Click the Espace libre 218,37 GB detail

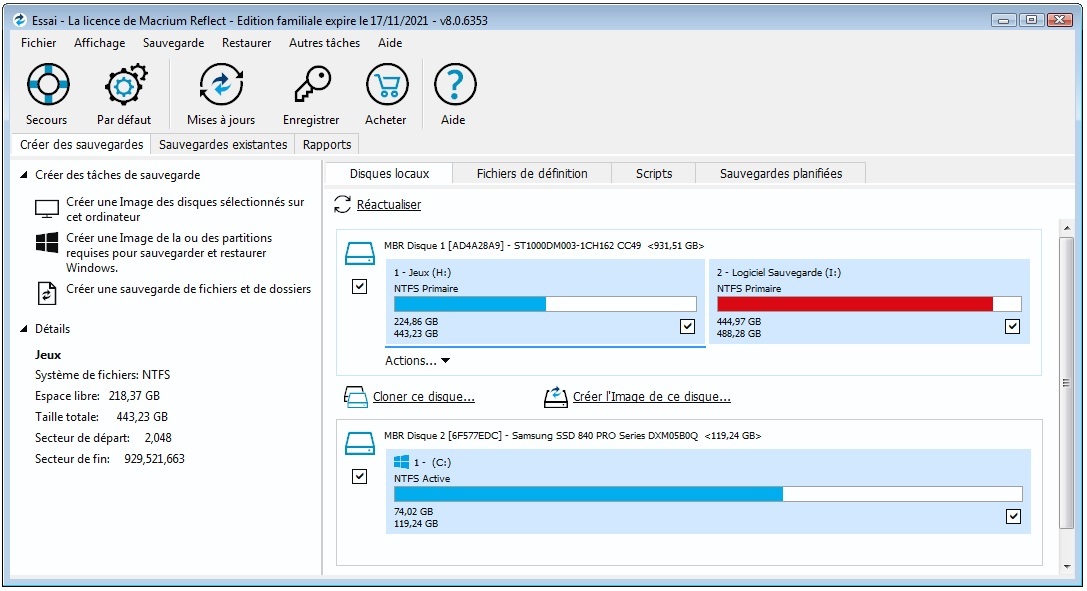point(97,396)
